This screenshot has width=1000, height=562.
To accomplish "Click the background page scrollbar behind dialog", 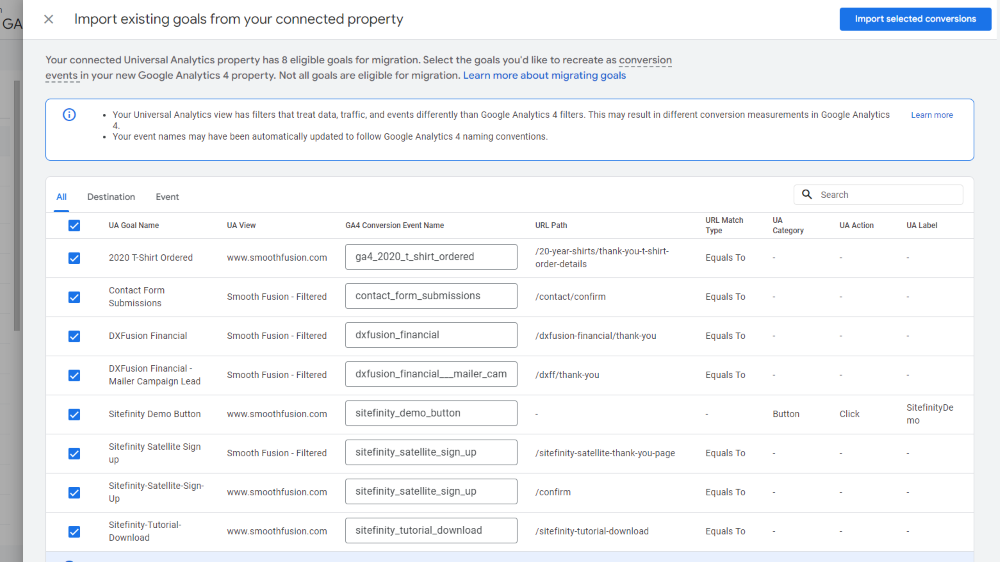I will (17, 204).
